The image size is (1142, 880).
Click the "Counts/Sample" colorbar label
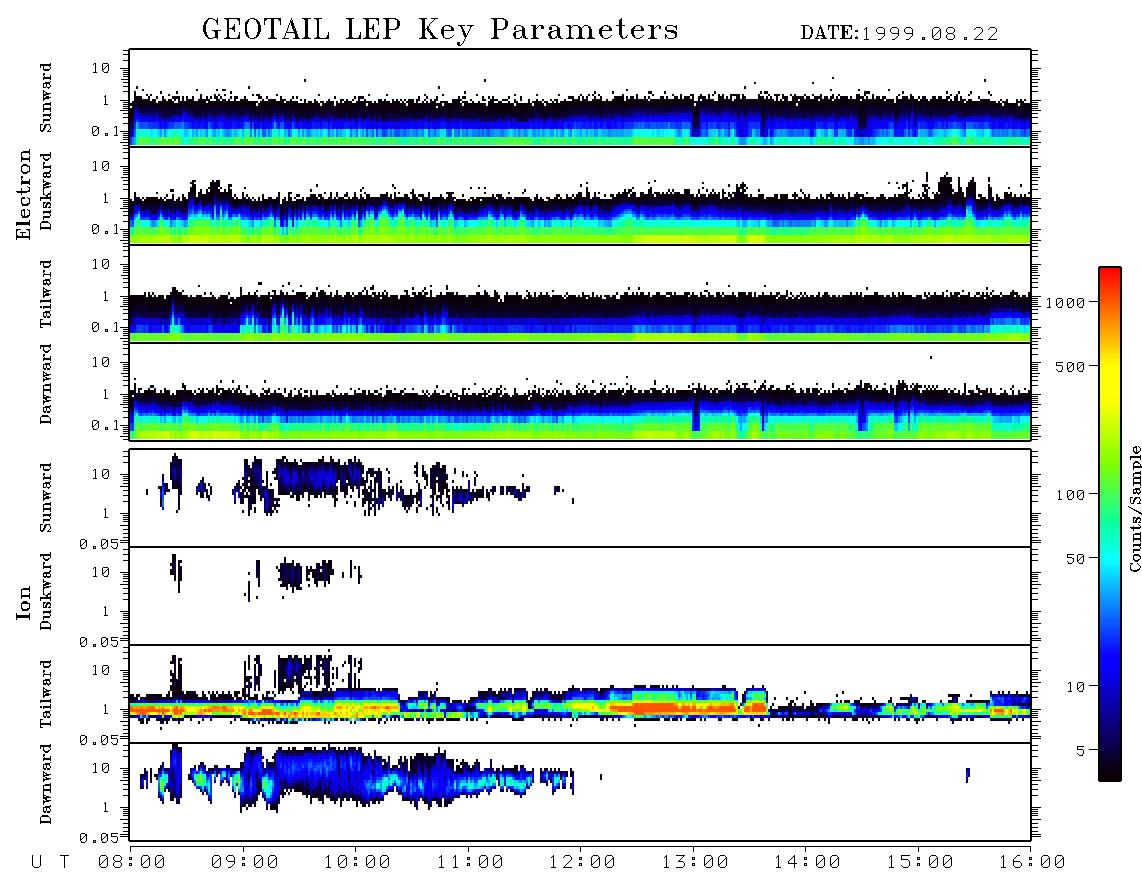point(1134,508)
